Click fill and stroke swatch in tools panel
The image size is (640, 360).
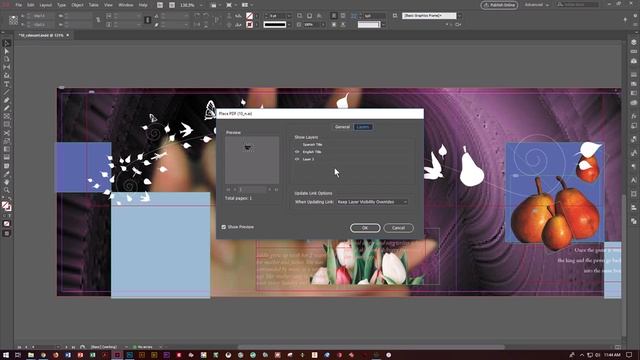coord(7,206)
